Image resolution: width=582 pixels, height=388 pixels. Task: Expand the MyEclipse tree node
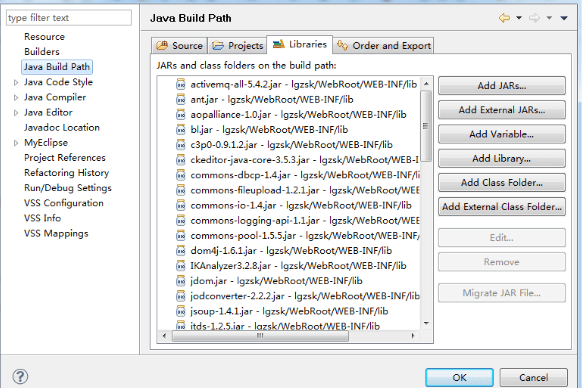16,143
